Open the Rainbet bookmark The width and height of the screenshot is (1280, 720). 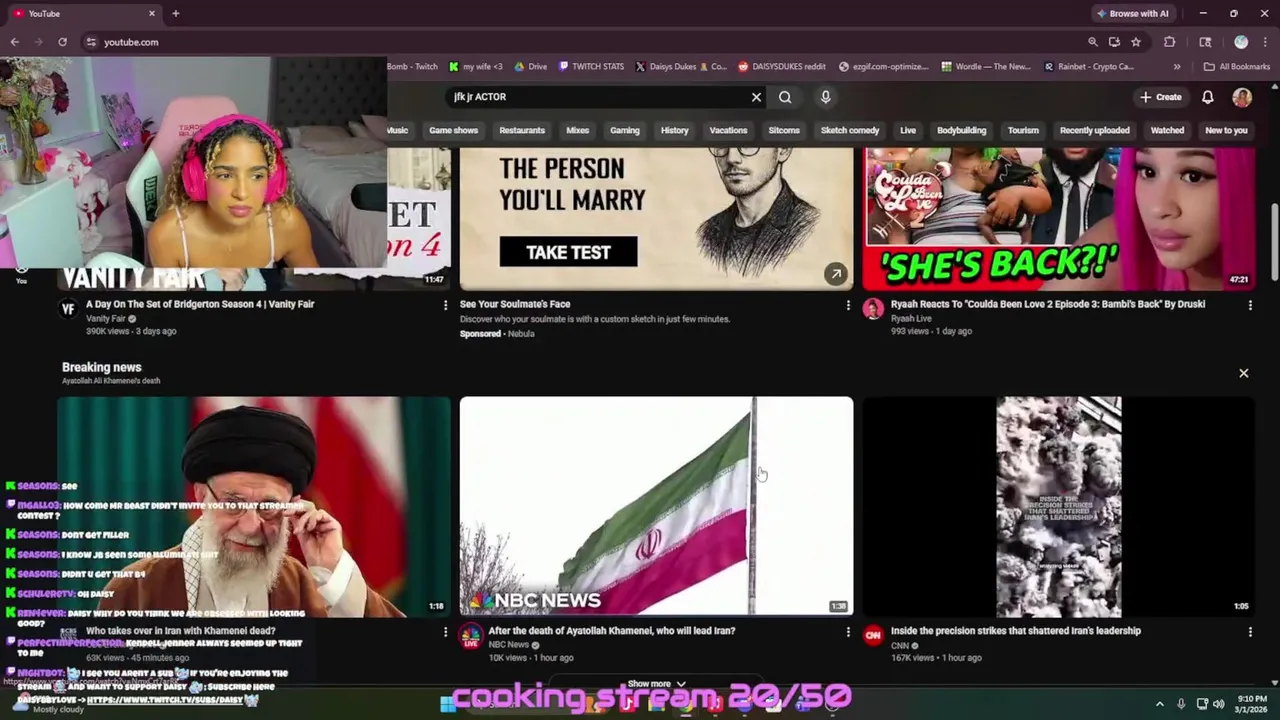1088,67
